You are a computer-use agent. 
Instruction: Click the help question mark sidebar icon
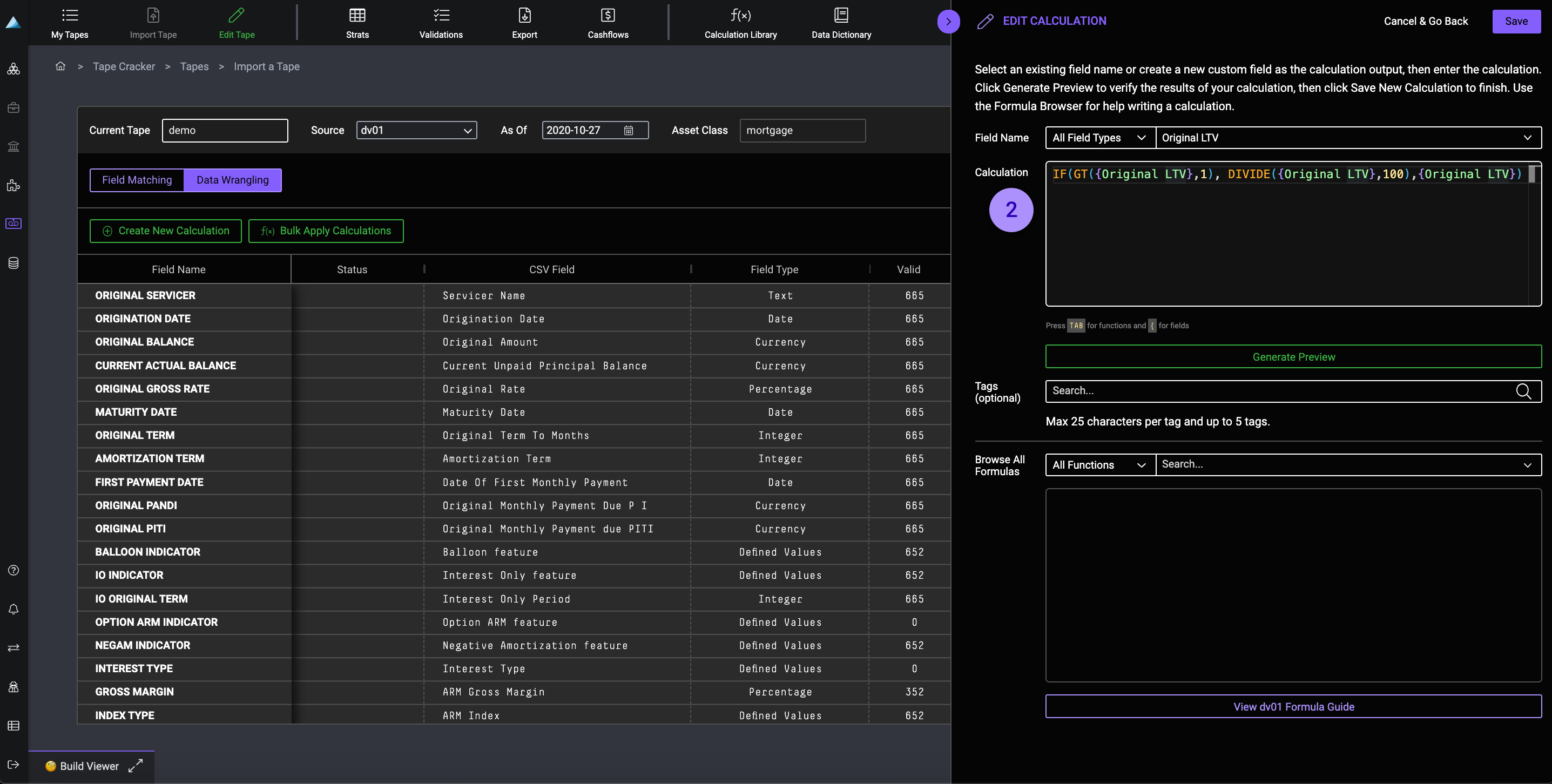click(x=14, y=570)
